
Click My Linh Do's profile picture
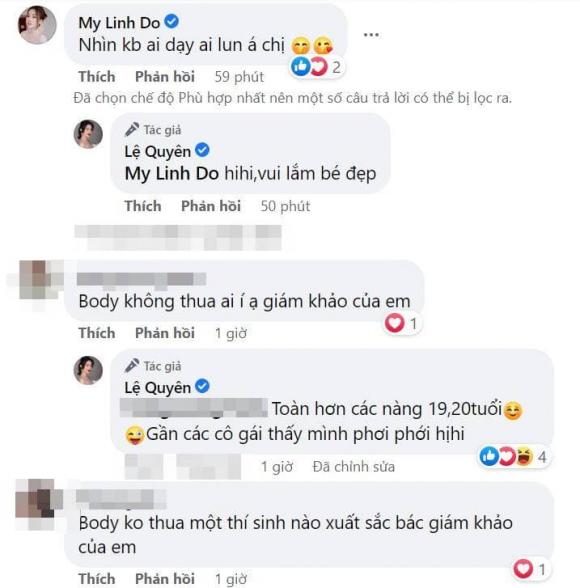point(37,25)
